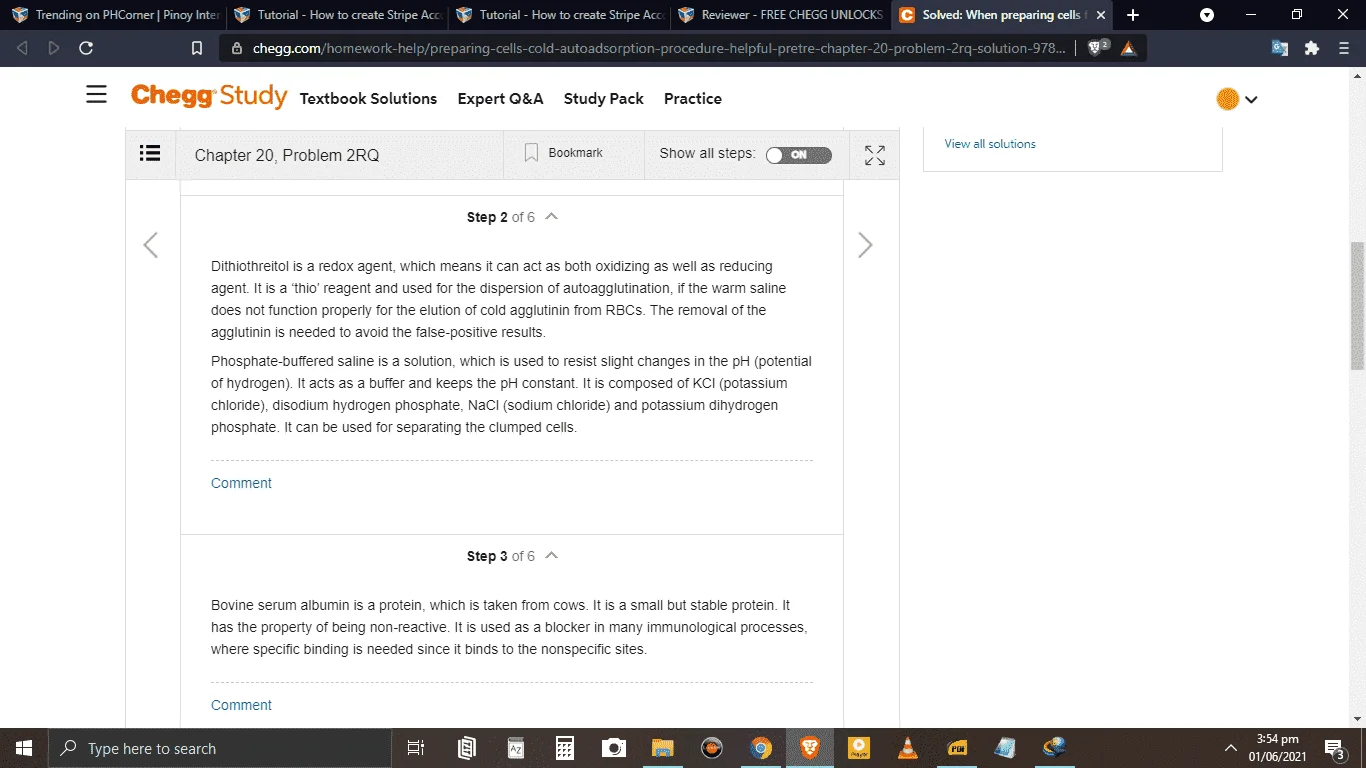Click the Type here to search box
This screenshot has width=1366, height=768.
pos(220,748)
